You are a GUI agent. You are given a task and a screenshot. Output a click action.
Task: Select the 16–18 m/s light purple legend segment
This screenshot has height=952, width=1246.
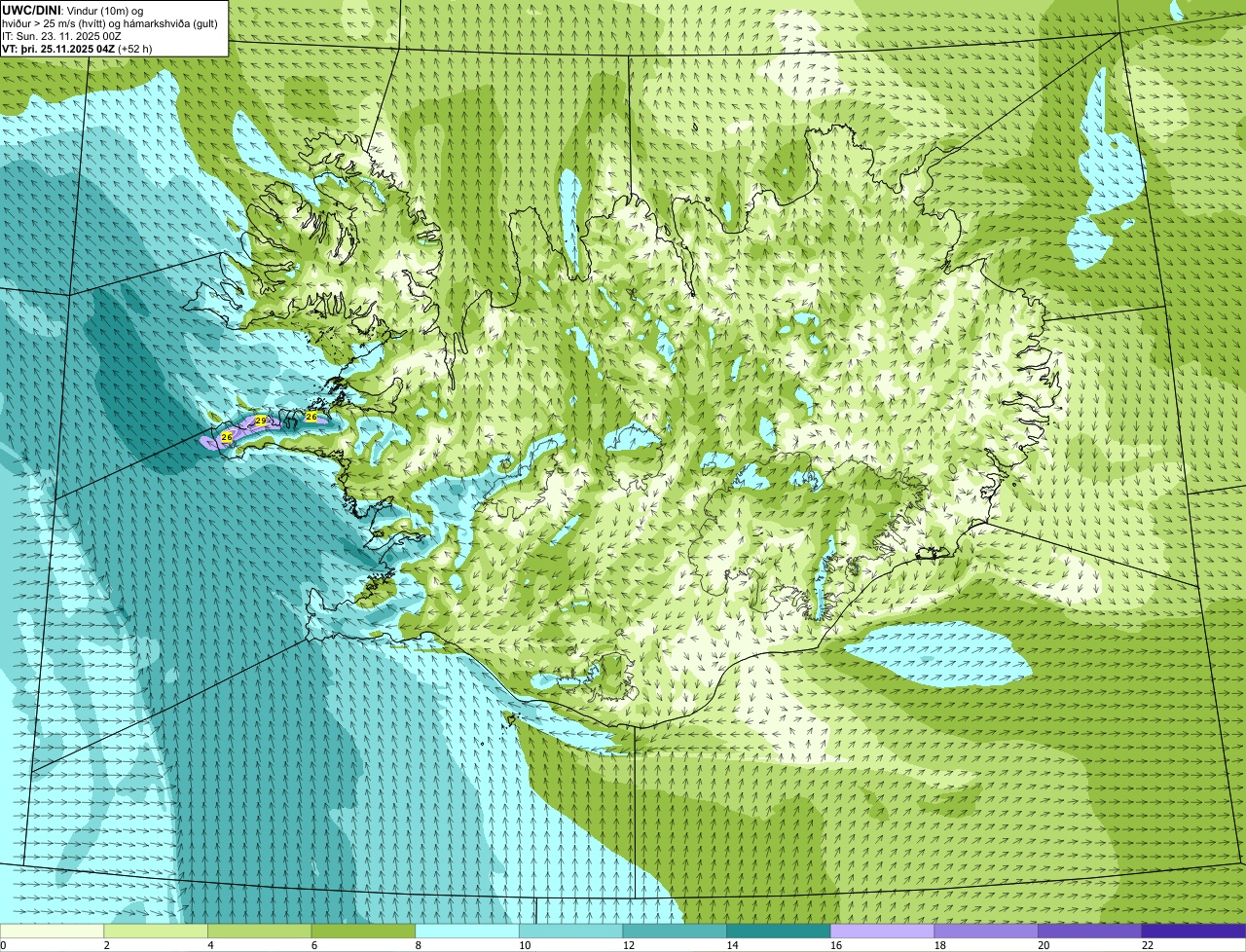tap(883, 931)
